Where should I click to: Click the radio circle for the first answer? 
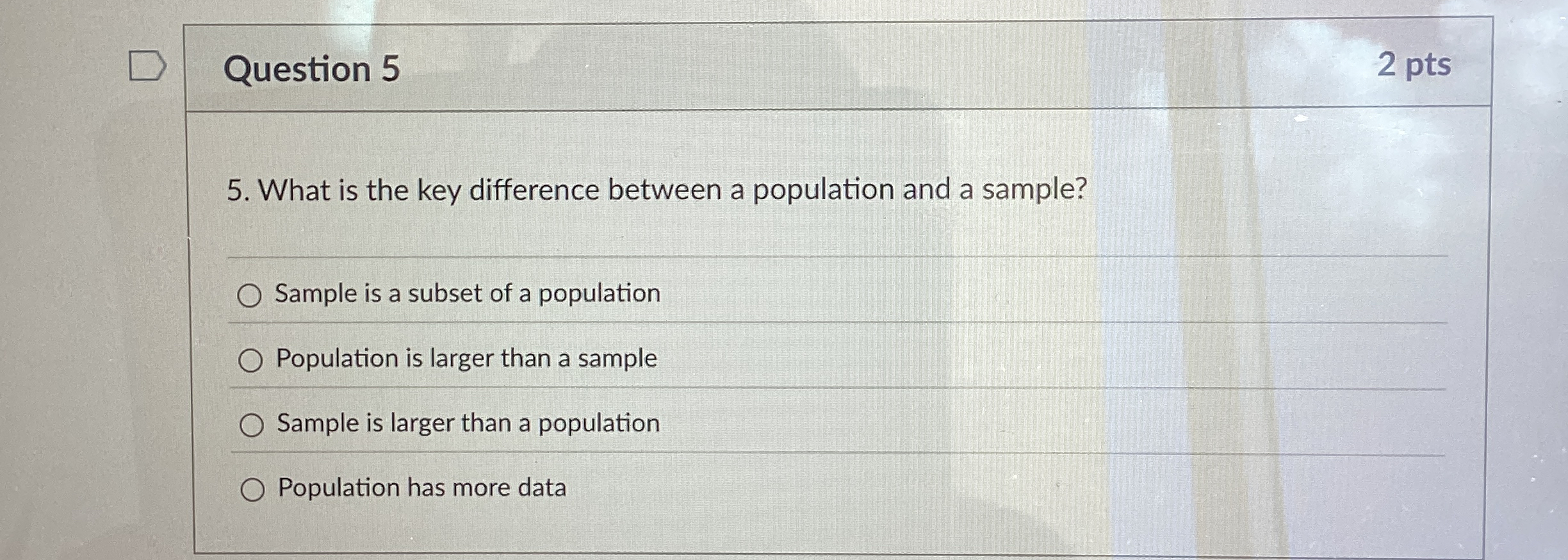tap(253, 294)
